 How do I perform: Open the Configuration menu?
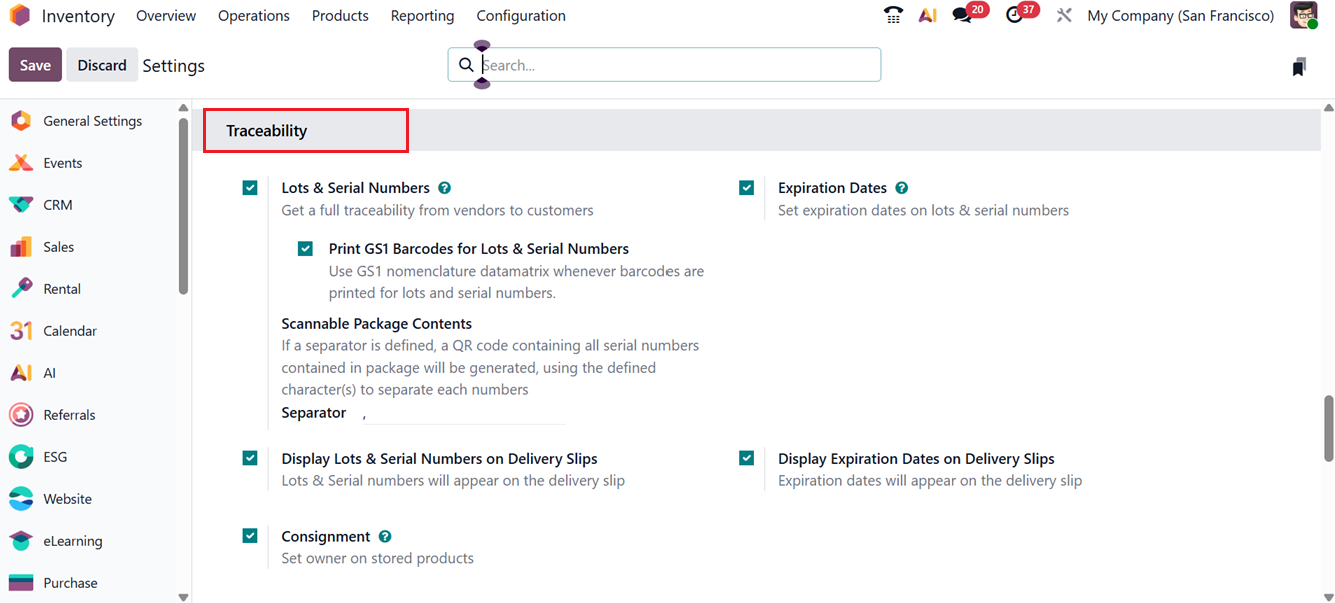[x=521, y=16]
